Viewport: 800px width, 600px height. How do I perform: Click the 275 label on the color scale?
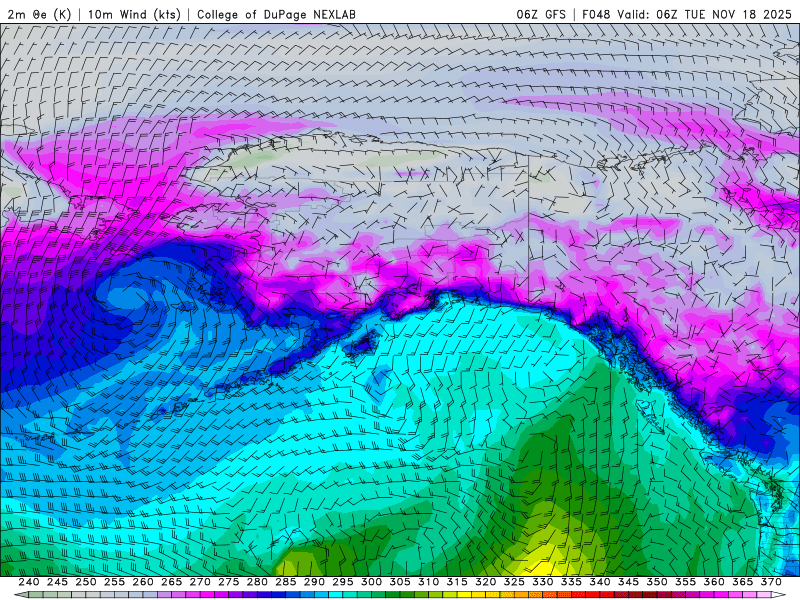[x=229, y=582]
